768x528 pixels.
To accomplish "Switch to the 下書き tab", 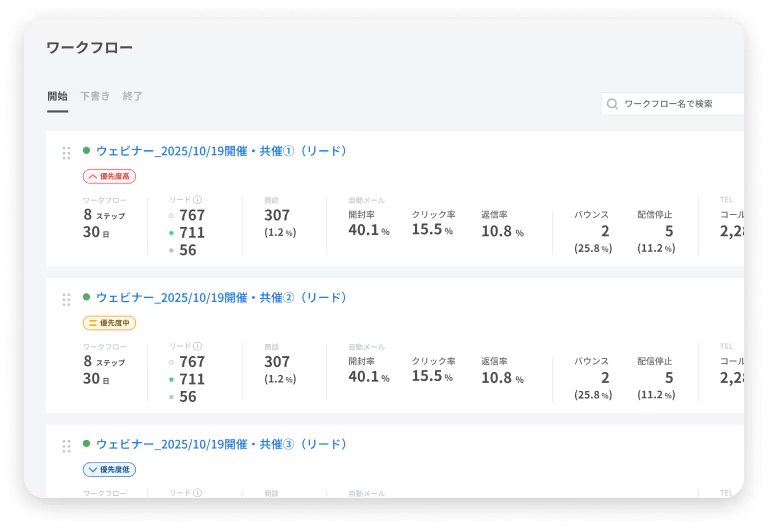I will point(95,97).
